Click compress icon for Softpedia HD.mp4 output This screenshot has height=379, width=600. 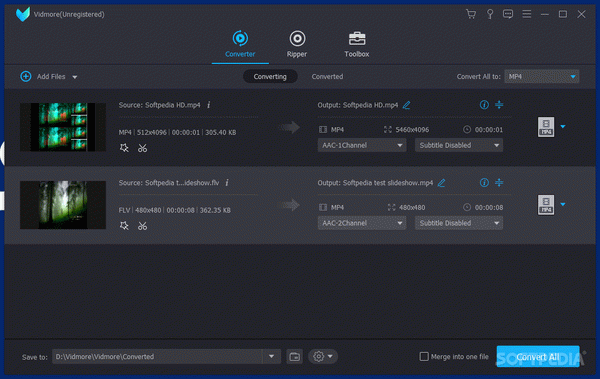tap(499, 105)
